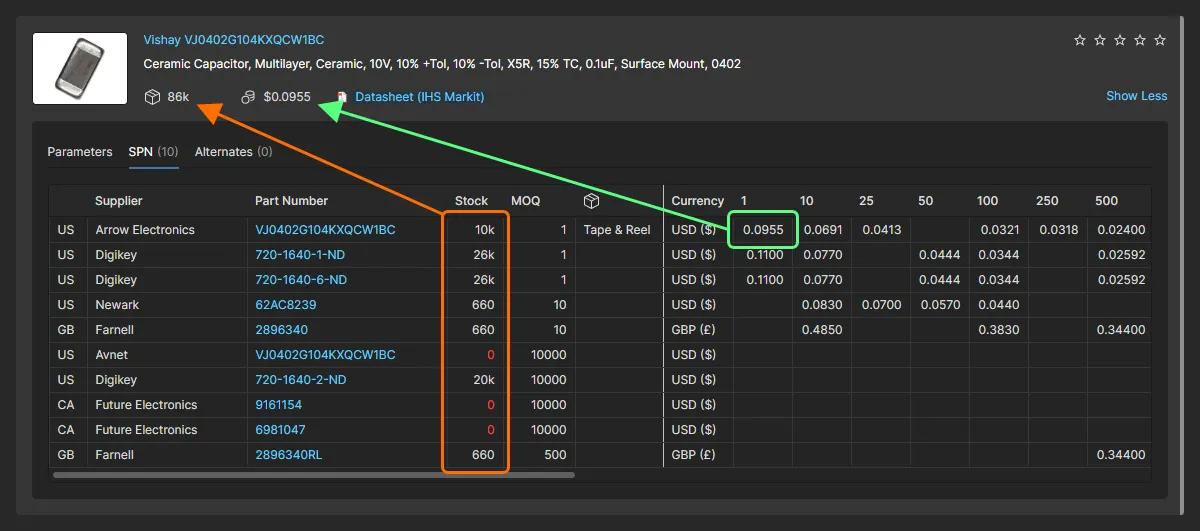The image size is (1200, 531).
Task: Click the 0.0700 Newark price cell
Action: tap(881, 305)
